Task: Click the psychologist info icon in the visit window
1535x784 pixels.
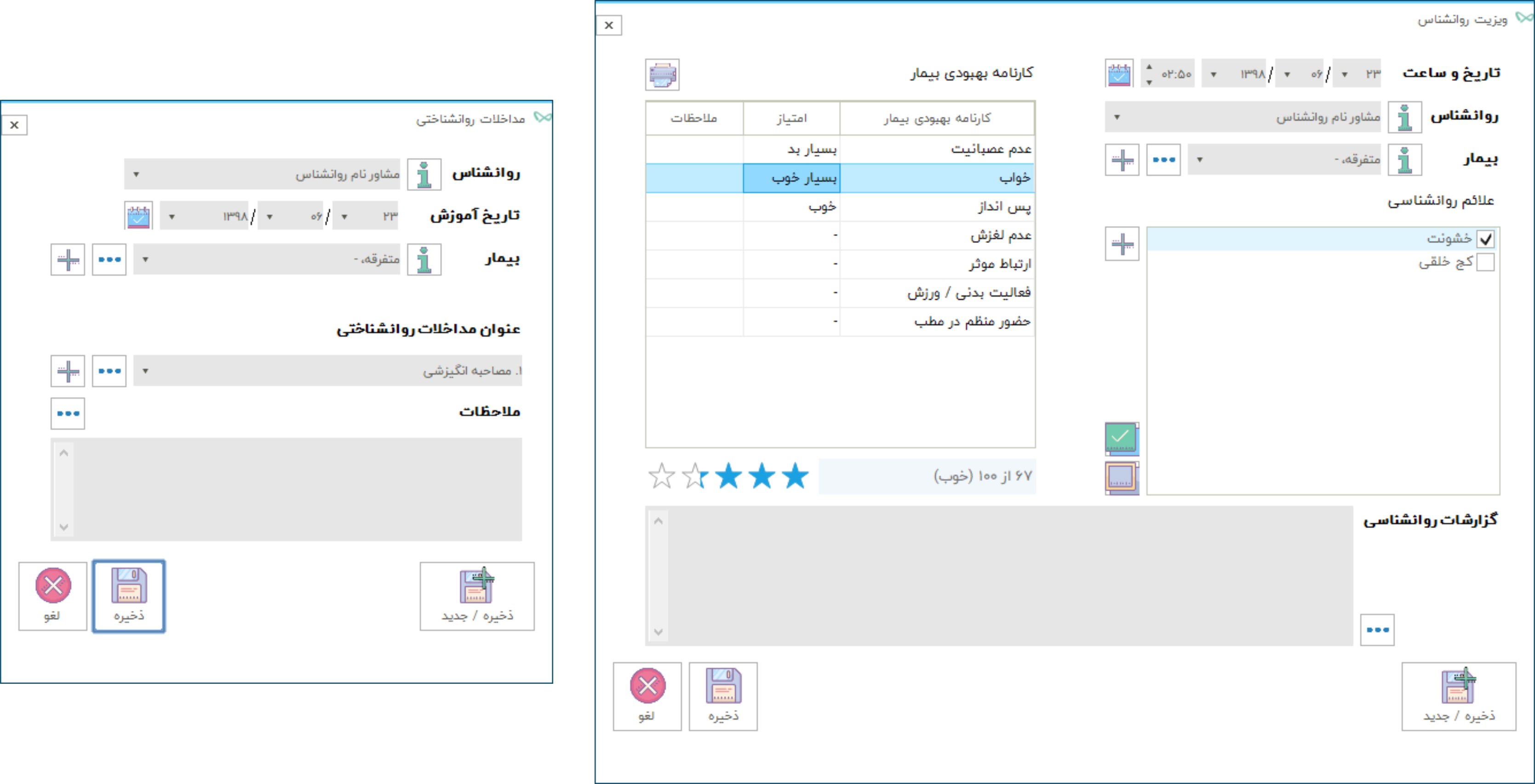Action: point(1404,117)
